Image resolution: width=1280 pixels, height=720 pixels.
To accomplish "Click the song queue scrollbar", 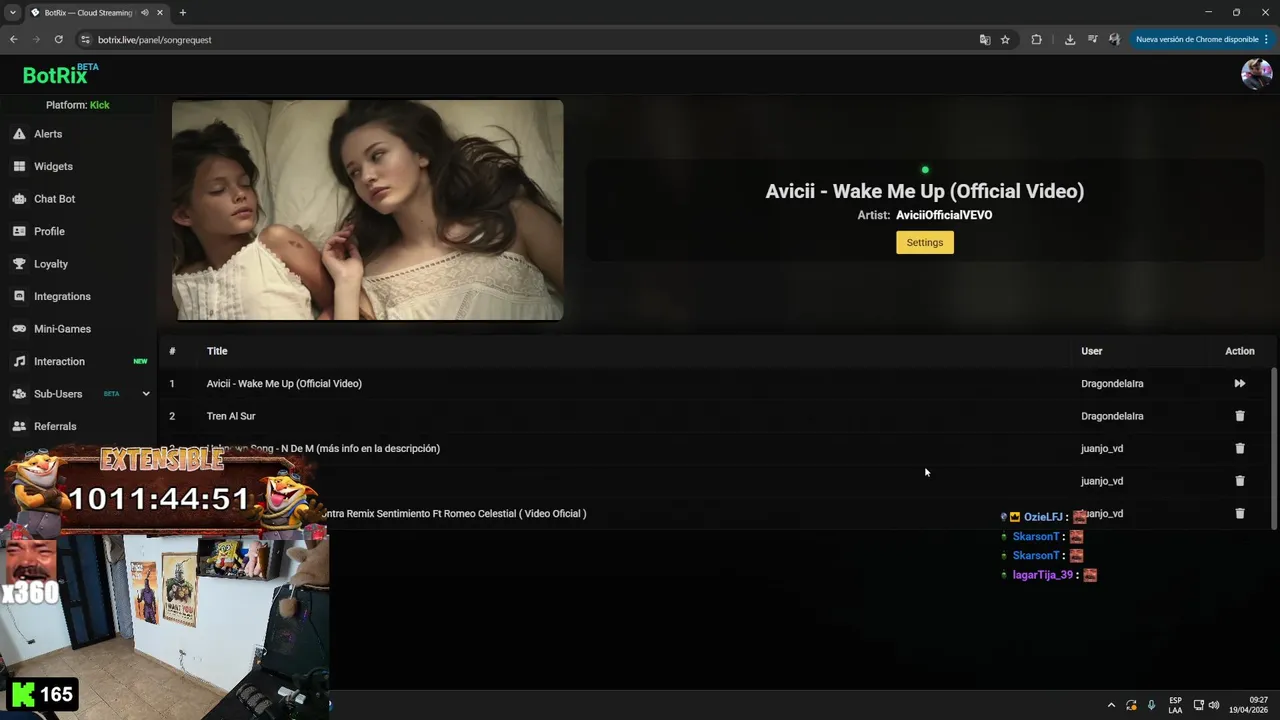I will tap(1274, 448).
